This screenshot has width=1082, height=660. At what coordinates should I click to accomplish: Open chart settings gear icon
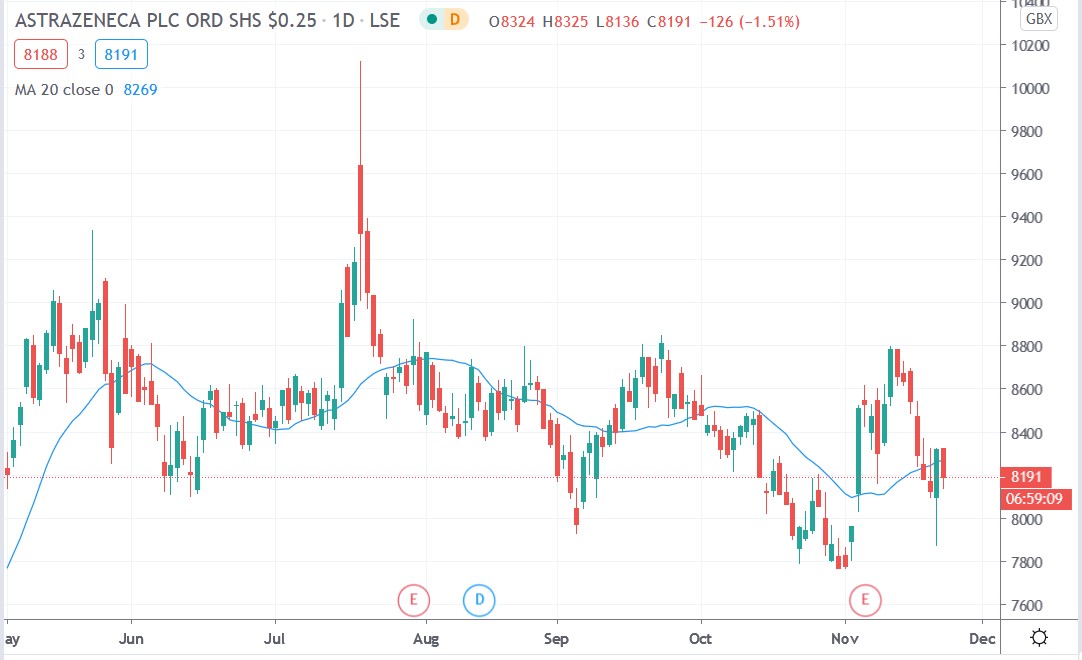click(x=1039, y=637)
